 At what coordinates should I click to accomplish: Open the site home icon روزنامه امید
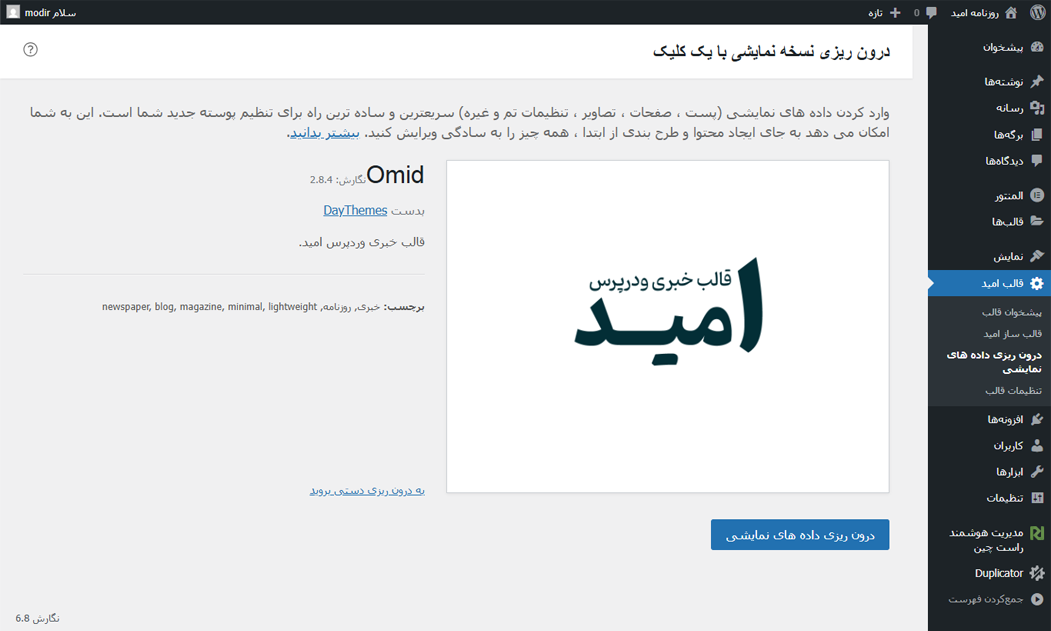[1011, 12]
